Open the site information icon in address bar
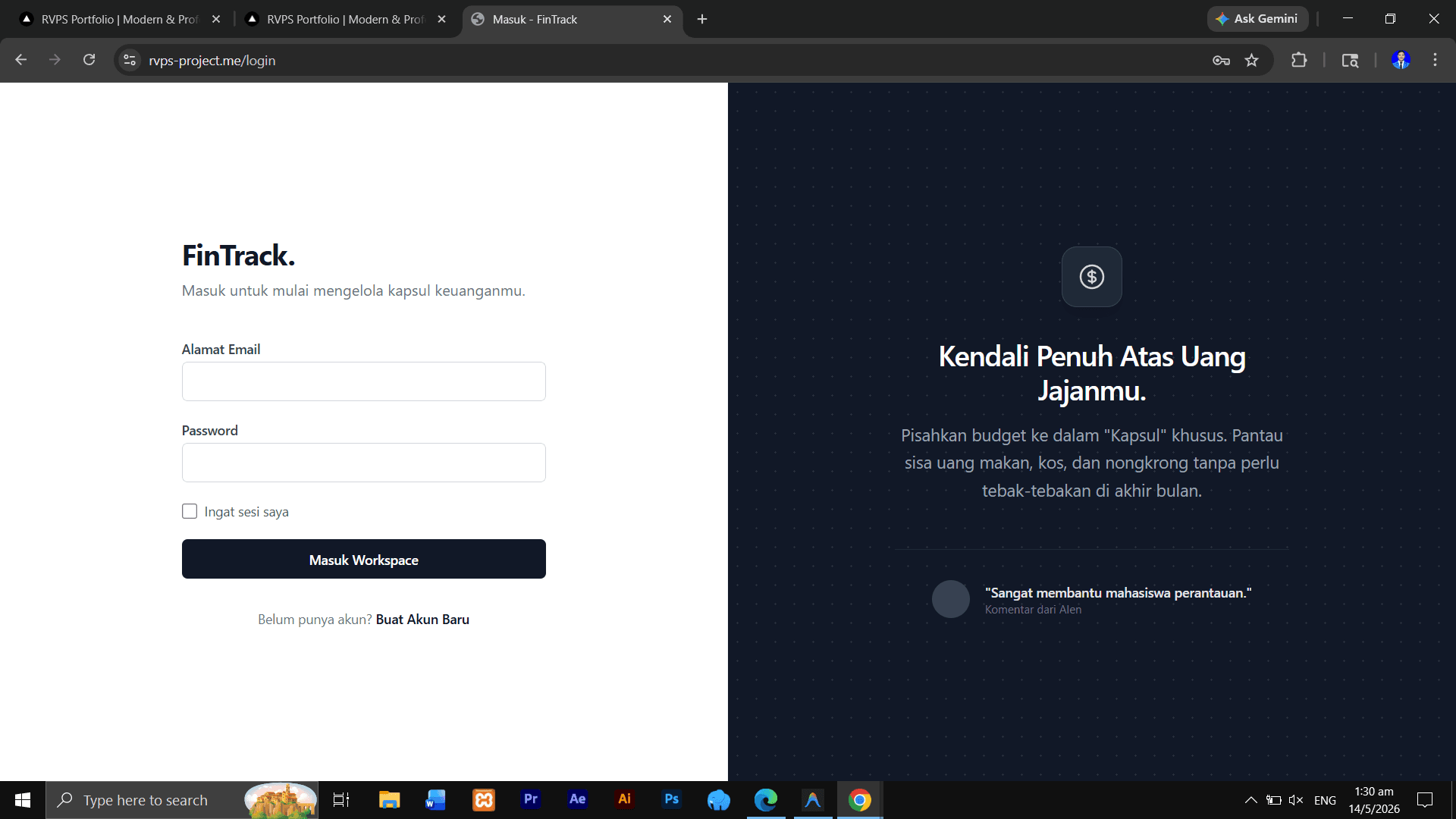The width and height of the screenshot is (1456, 819). pyautogui.click(x=130, y=60)
